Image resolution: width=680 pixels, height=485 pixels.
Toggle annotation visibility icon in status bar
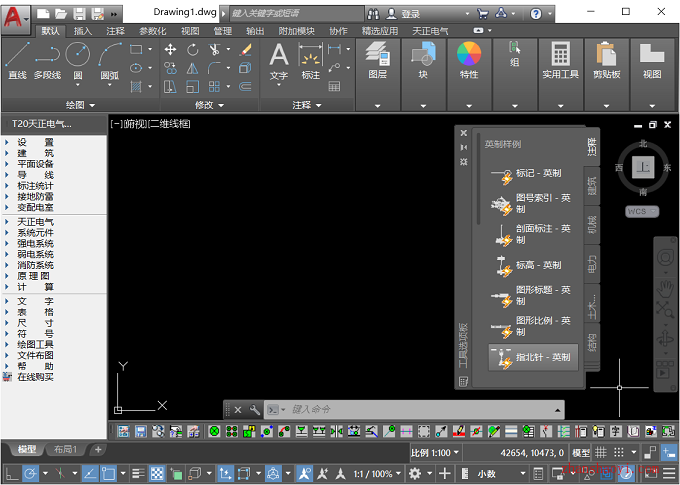[x=304, y=474]
